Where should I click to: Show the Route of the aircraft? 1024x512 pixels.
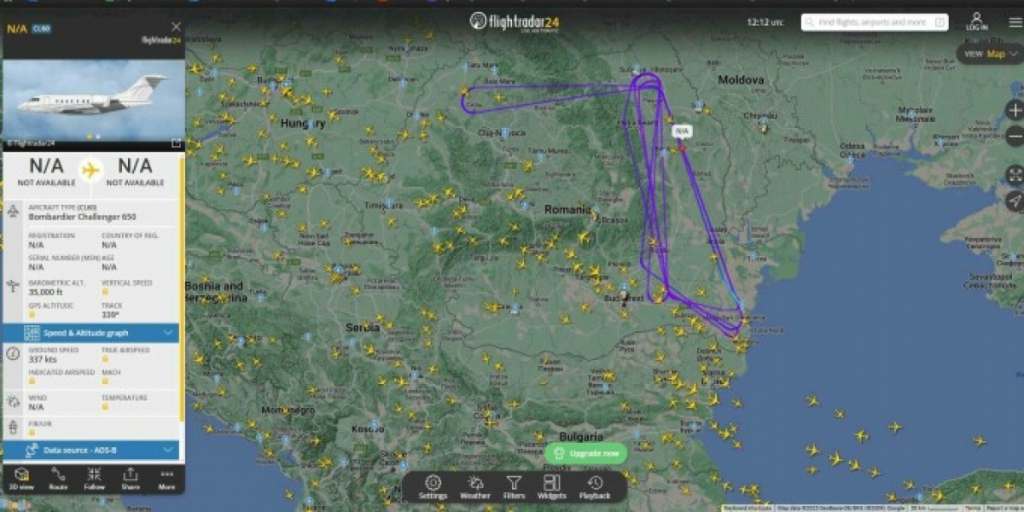[x=57, y=478]
